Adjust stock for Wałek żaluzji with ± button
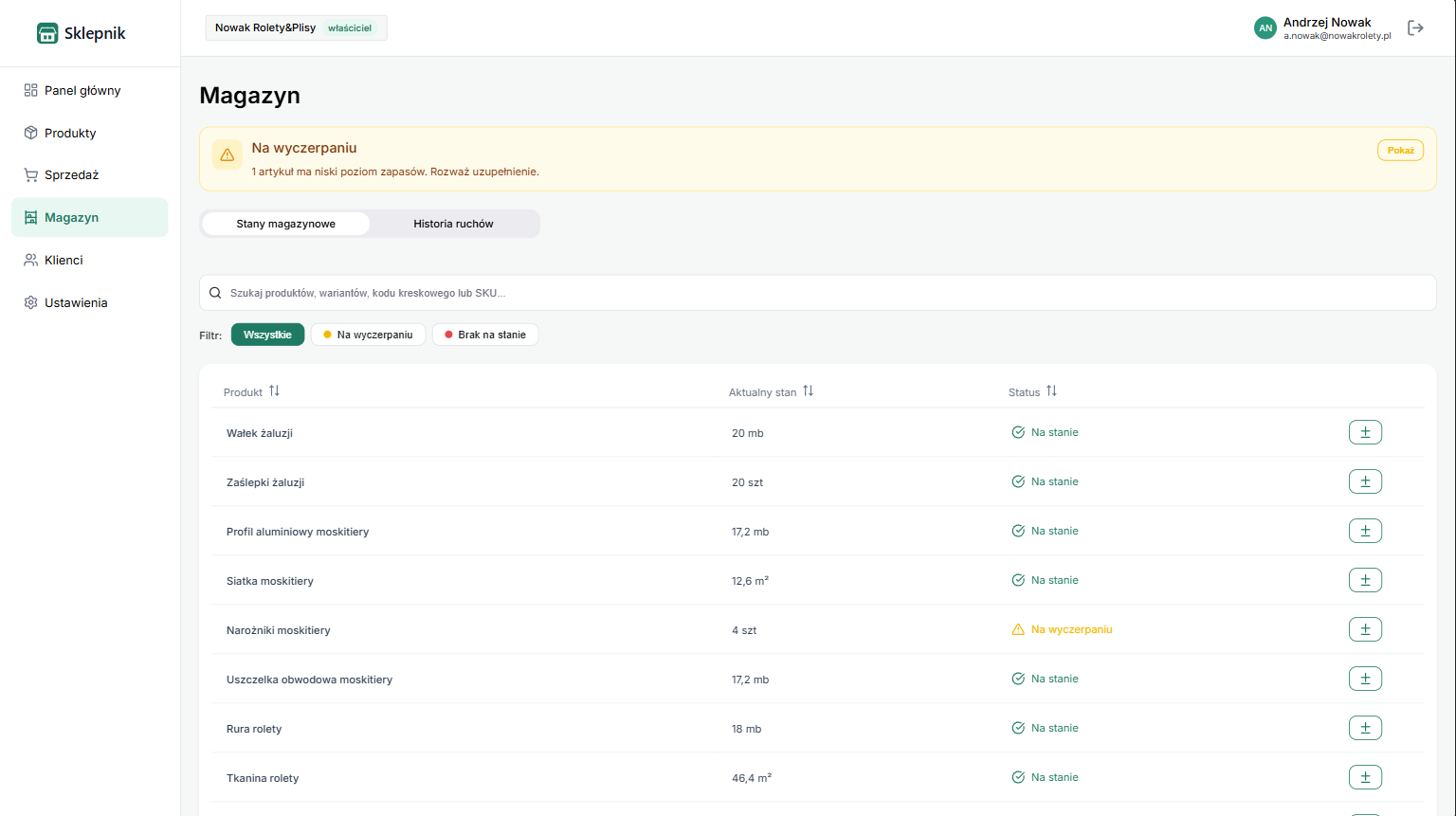Screen dimensions: 1456x816 click(x=1365, y=432)
